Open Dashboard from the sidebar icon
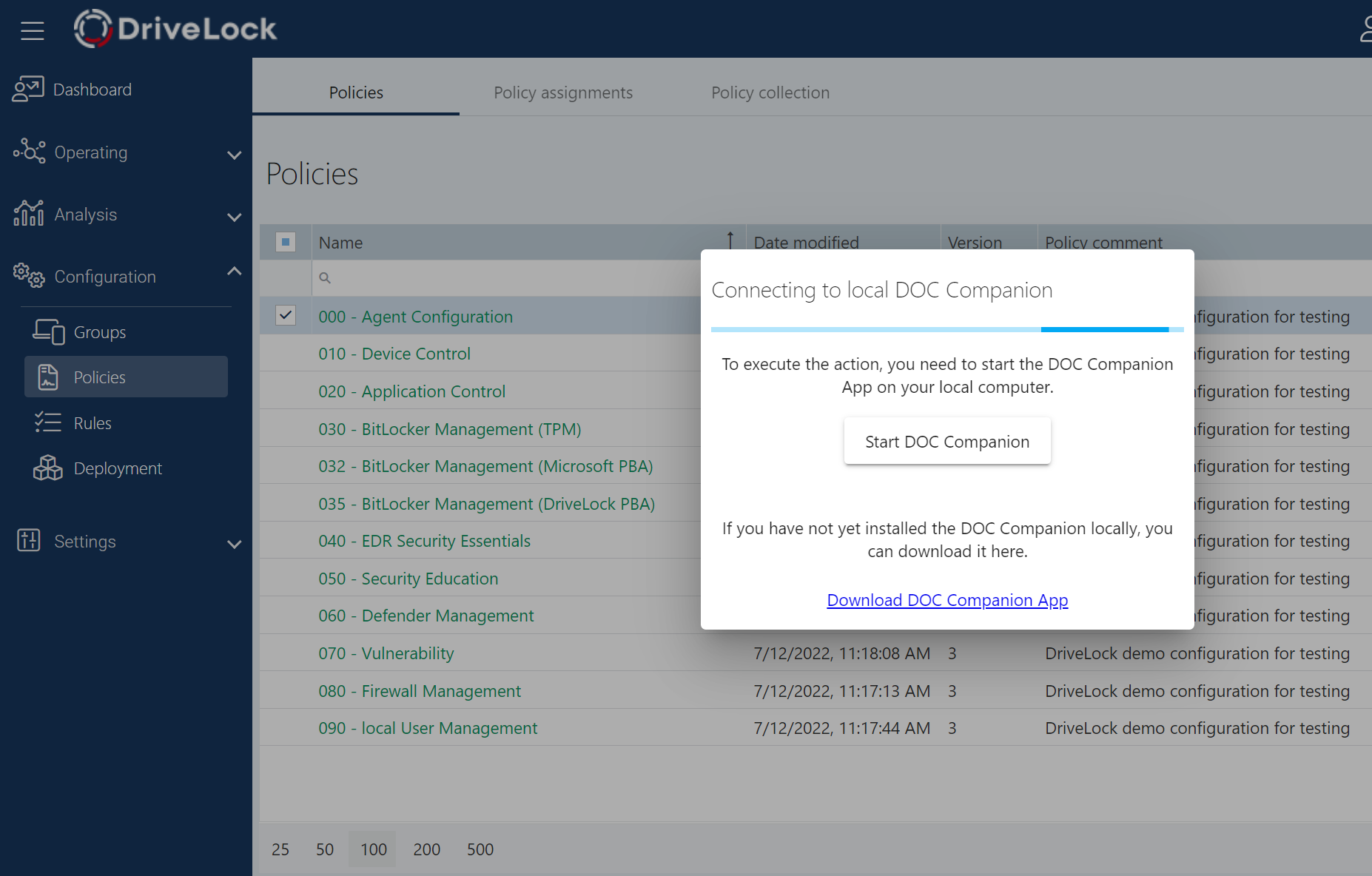Image resolution: width=1372 pixels, height=876 pixels. click(x=28, y=90)
